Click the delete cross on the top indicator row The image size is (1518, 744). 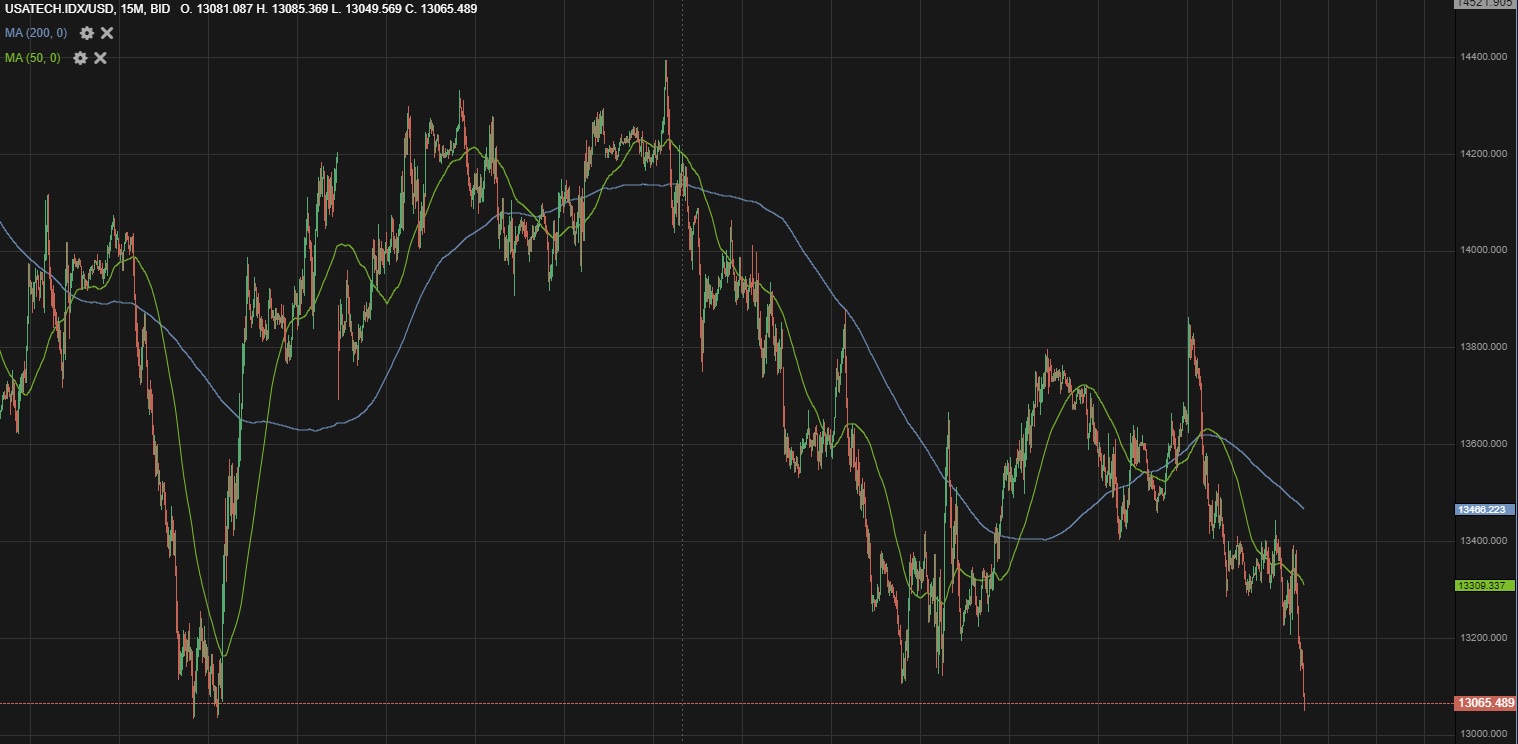tap(106, 32)
